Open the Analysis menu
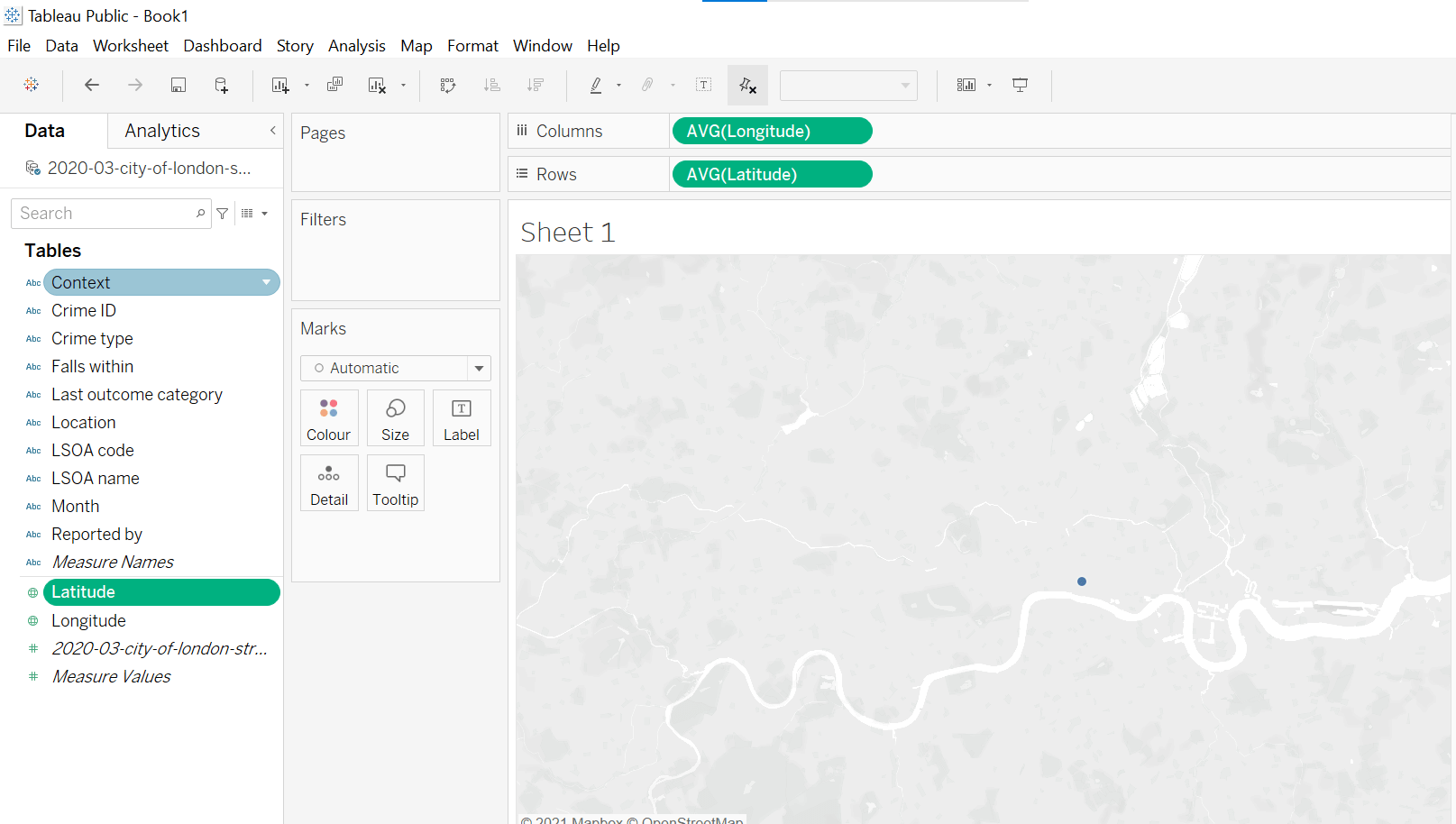 tap(357, 46)
